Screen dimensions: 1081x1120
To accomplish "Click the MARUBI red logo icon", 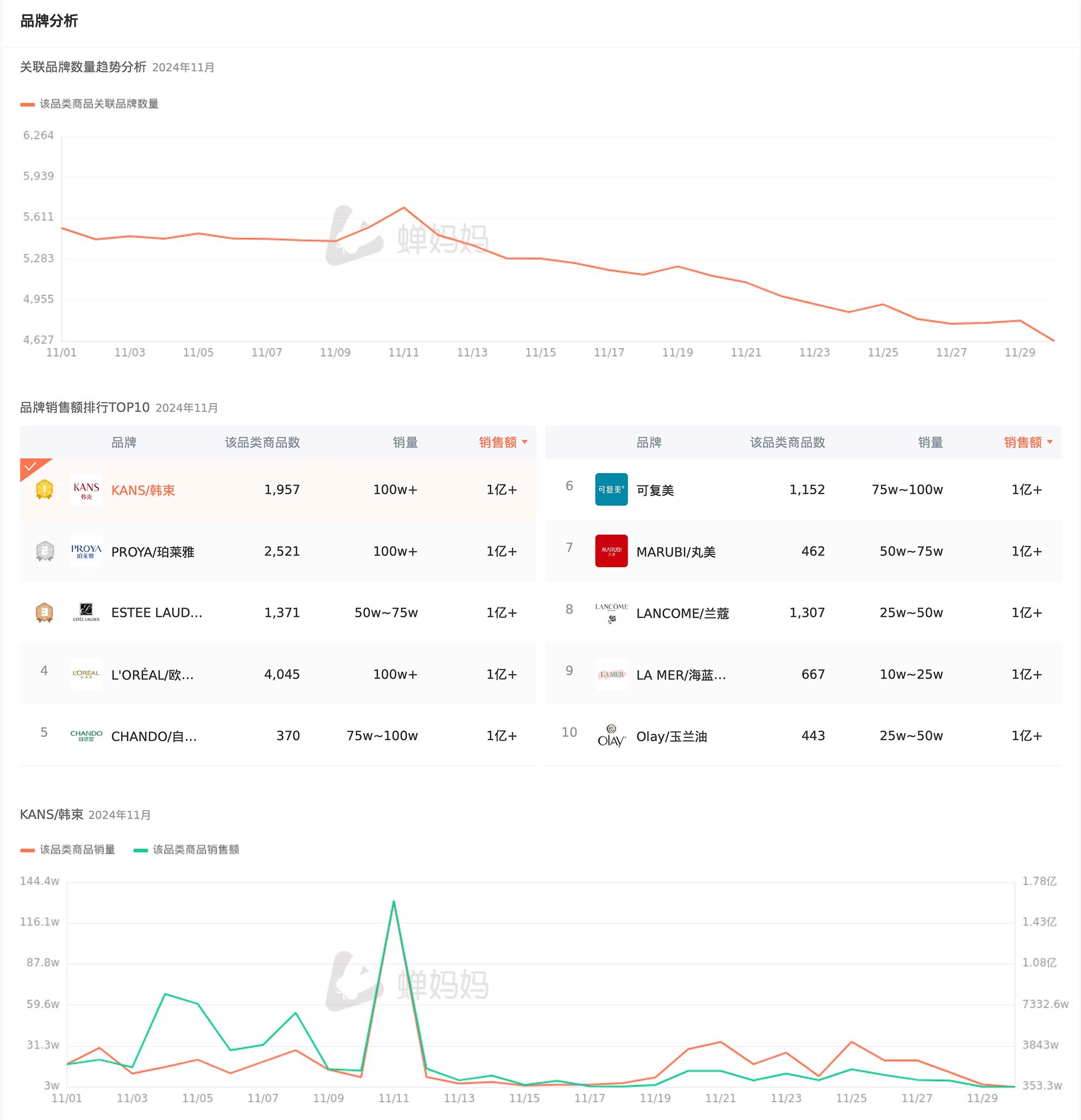I will (x=611, y=551).
